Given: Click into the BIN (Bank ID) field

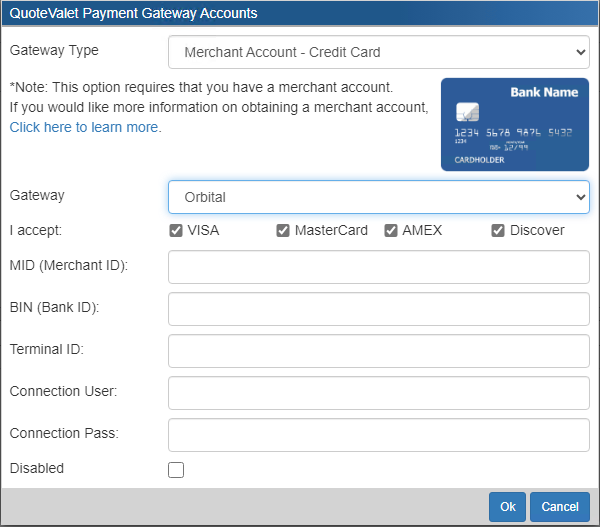Looking at the screenshot, I should coord(379,309).
